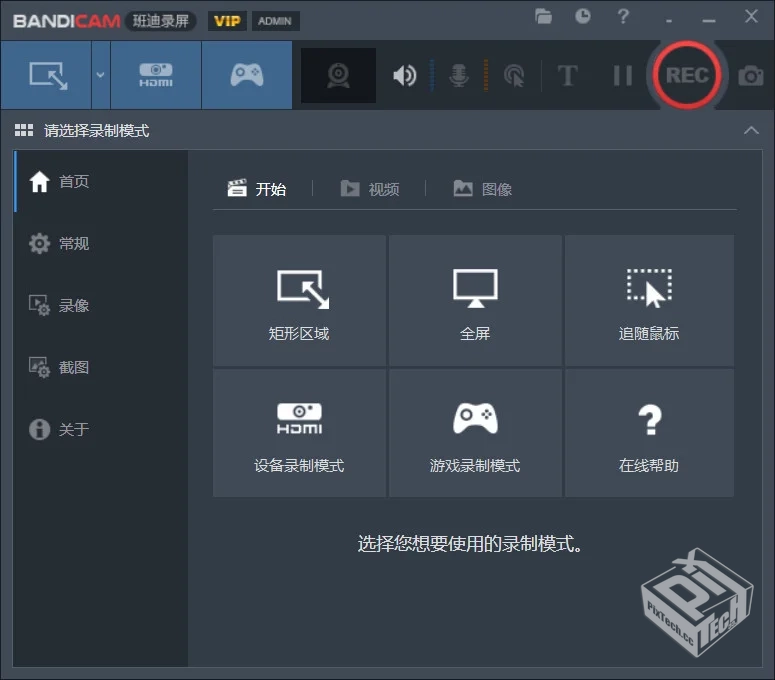Click 选择您想要使用的录制模式 text
The image size is (775, 680).
(x=471, y=544)
